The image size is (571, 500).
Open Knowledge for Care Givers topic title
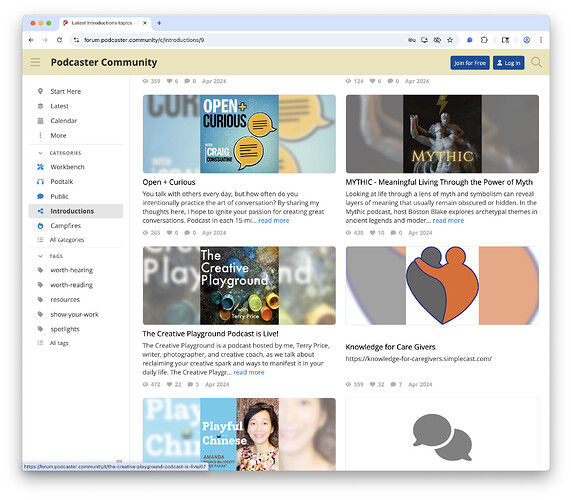click(x=390, y=347)
